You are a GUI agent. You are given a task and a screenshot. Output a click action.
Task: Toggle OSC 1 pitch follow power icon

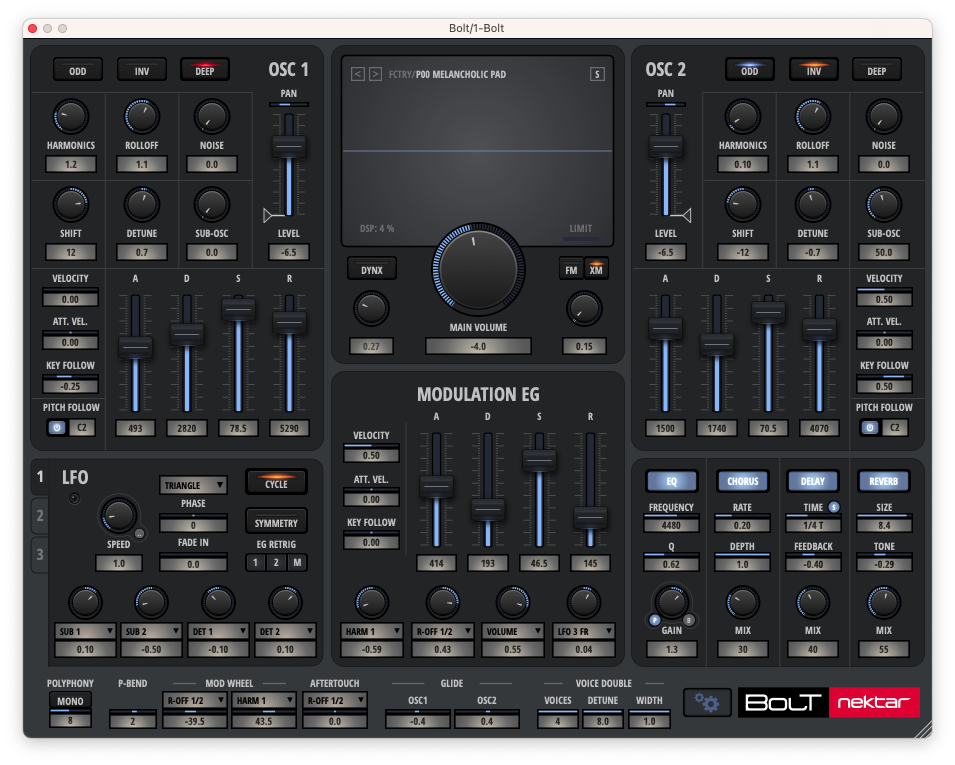pos(57,428)
